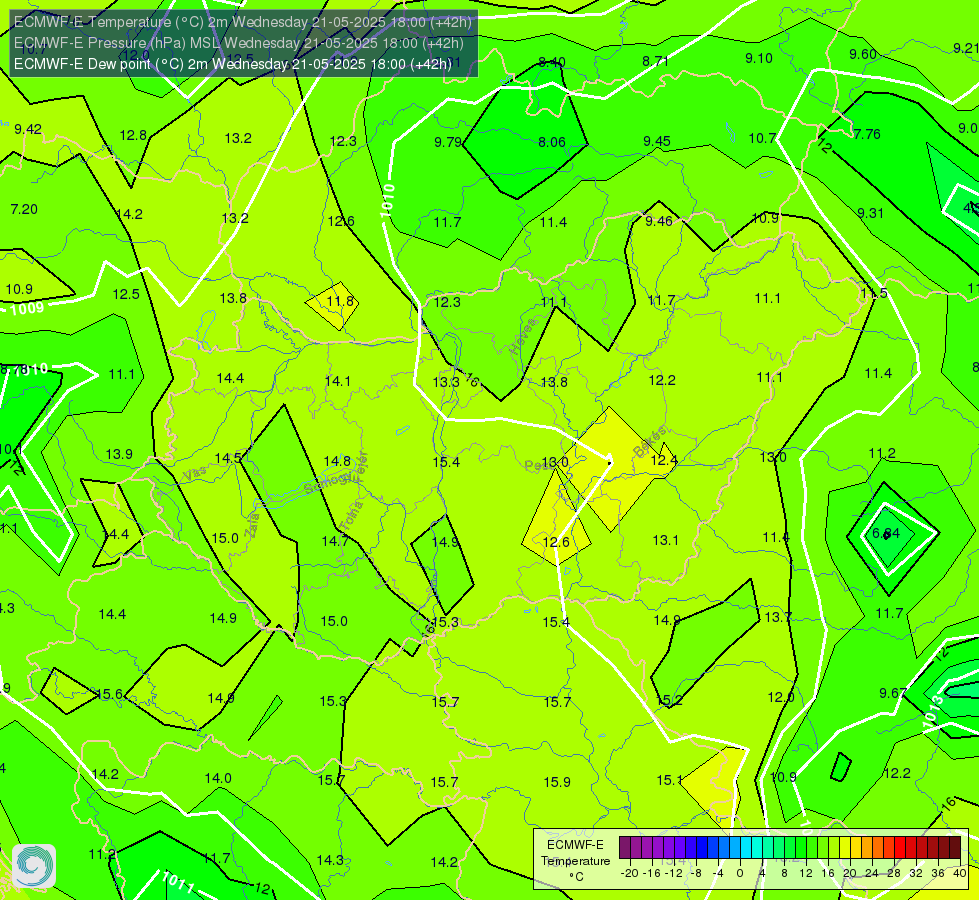Click the 7.20 temperature value
This screenshot has height=900, width=979.
(x=24, y=209)
